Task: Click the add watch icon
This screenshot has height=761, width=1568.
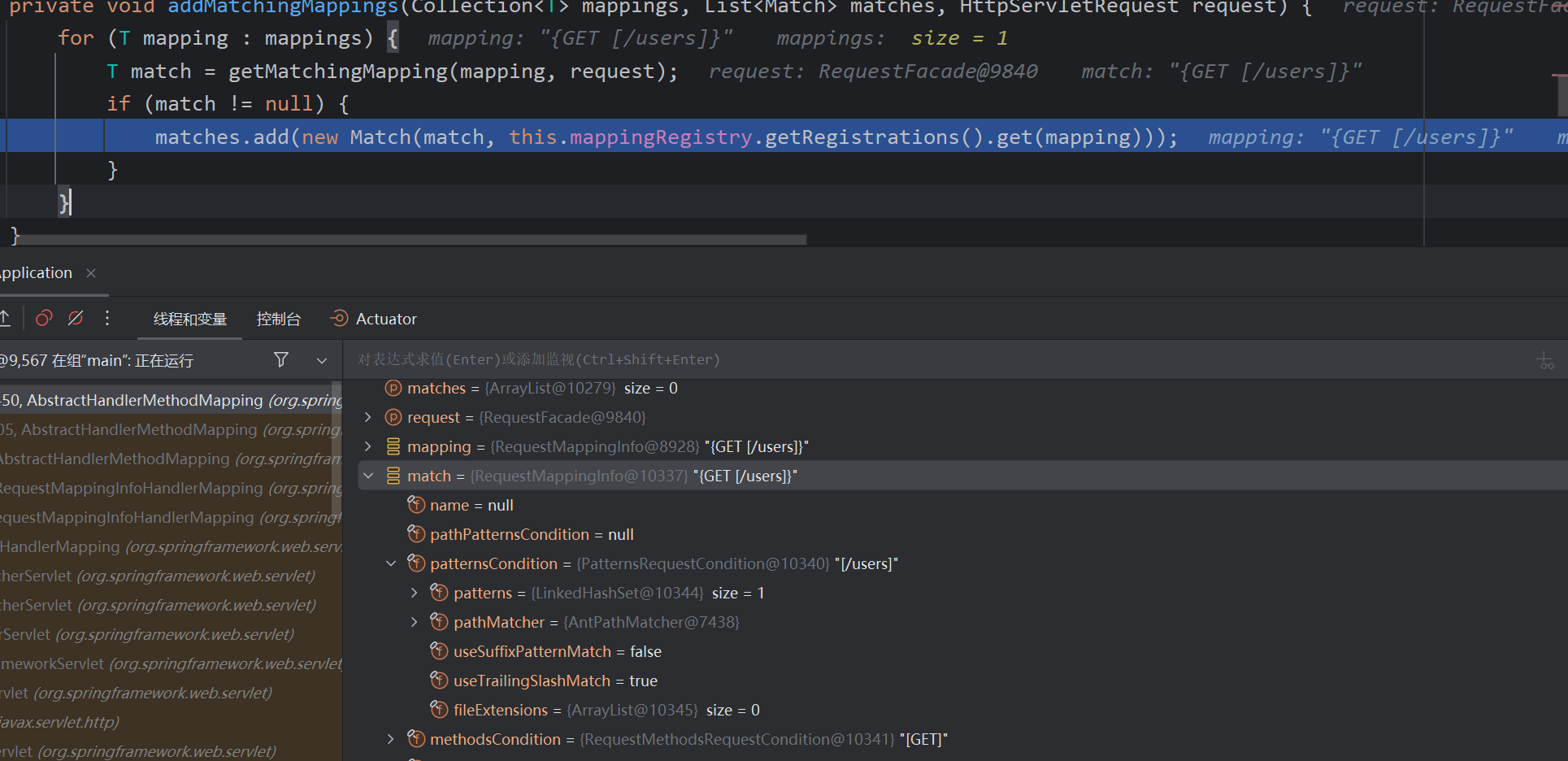Action: pos(1545,360)
